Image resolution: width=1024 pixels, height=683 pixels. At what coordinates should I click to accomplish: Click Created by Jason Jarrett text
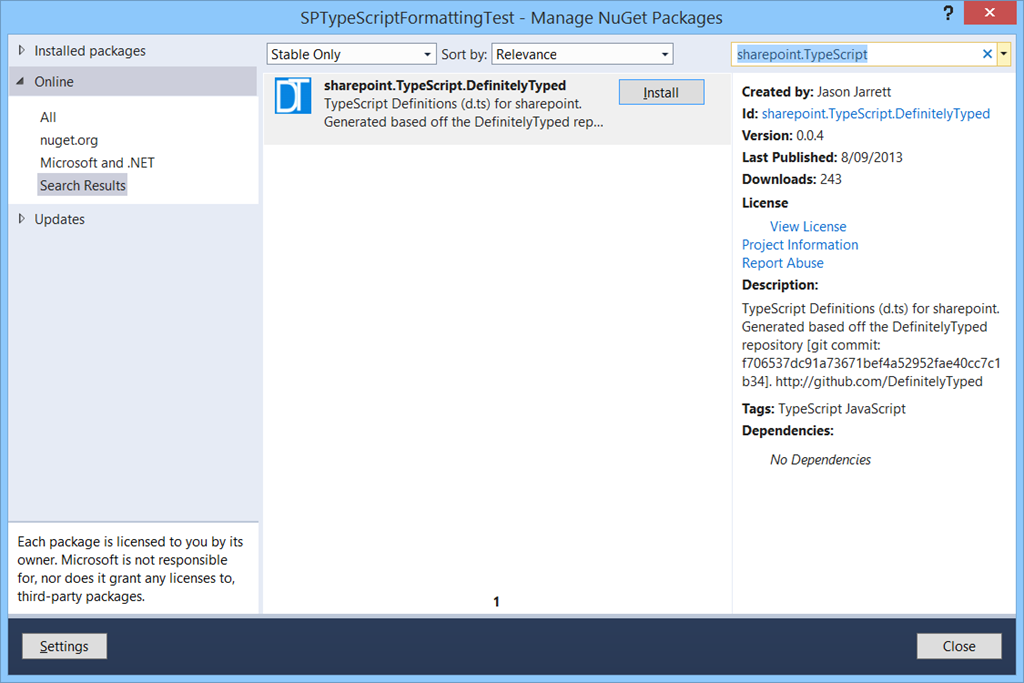click(816, 92)
